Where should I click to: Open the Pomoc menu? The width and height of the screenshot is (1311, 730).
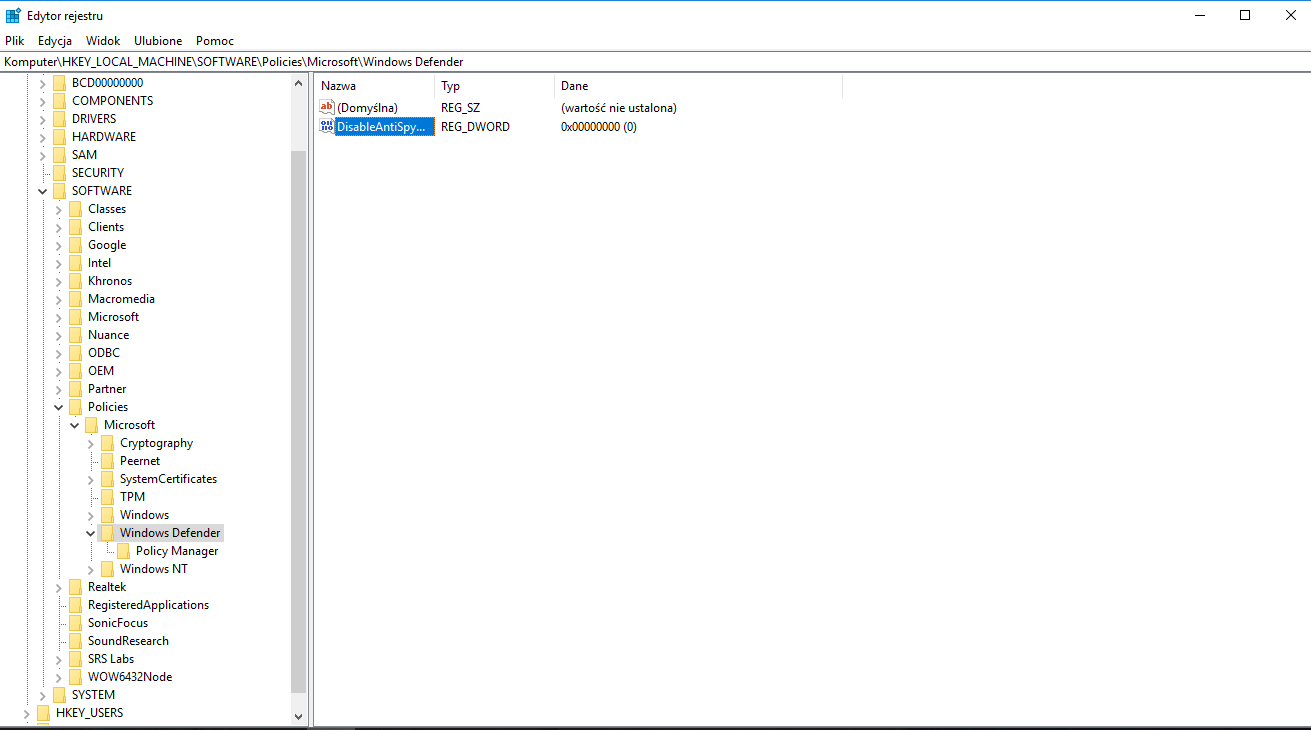(215, 41)
